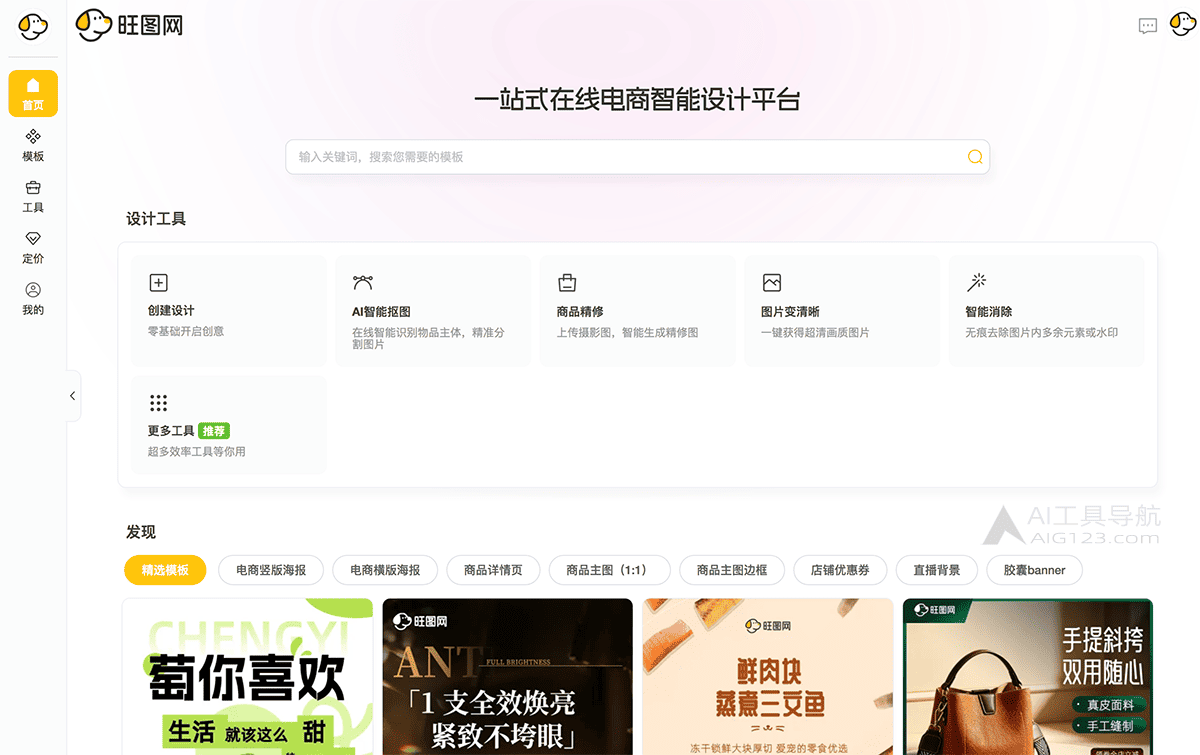1200x755 pixels.
Task: Click the 设计工具 section heading
Action: 156,219
